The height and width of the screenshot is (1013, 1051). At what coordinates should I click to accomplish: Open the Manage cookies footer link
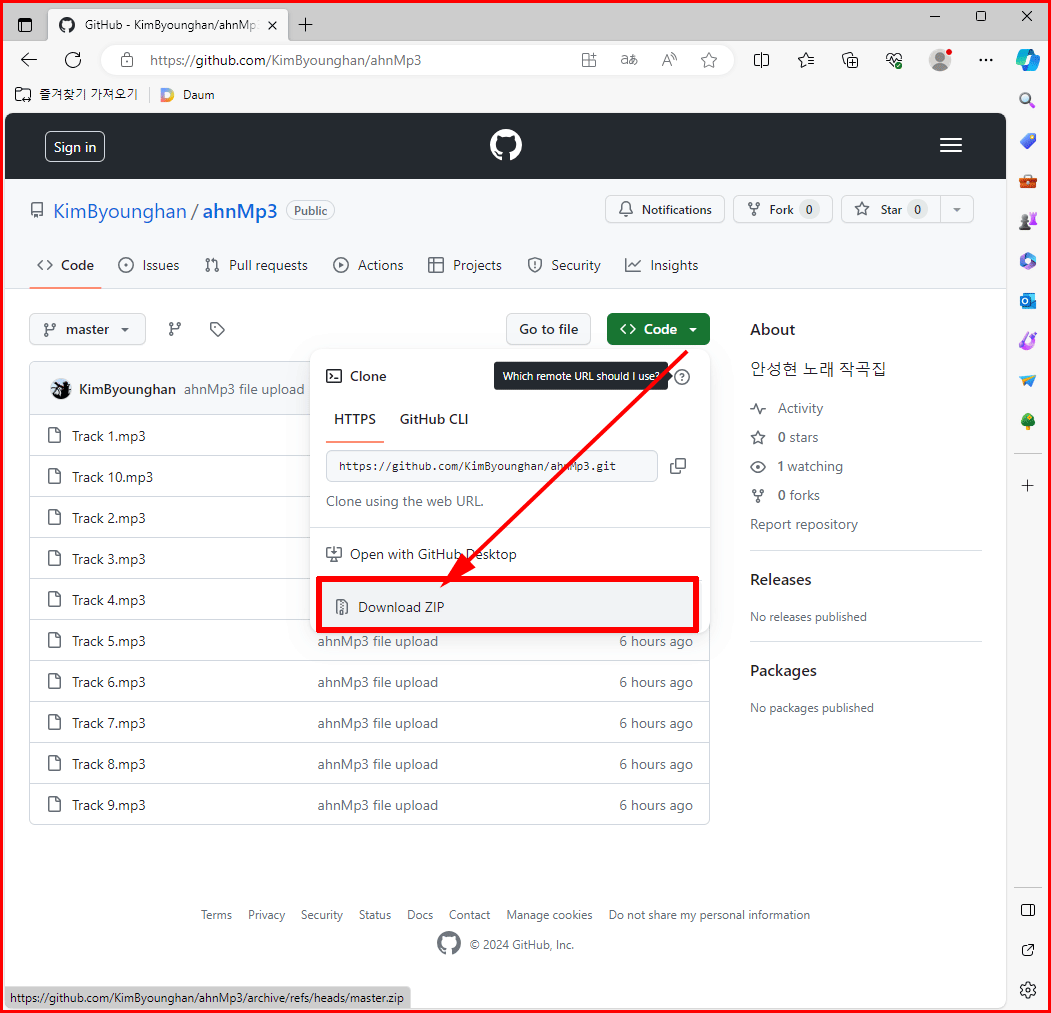pyautogui.click(x=549, y=915)
